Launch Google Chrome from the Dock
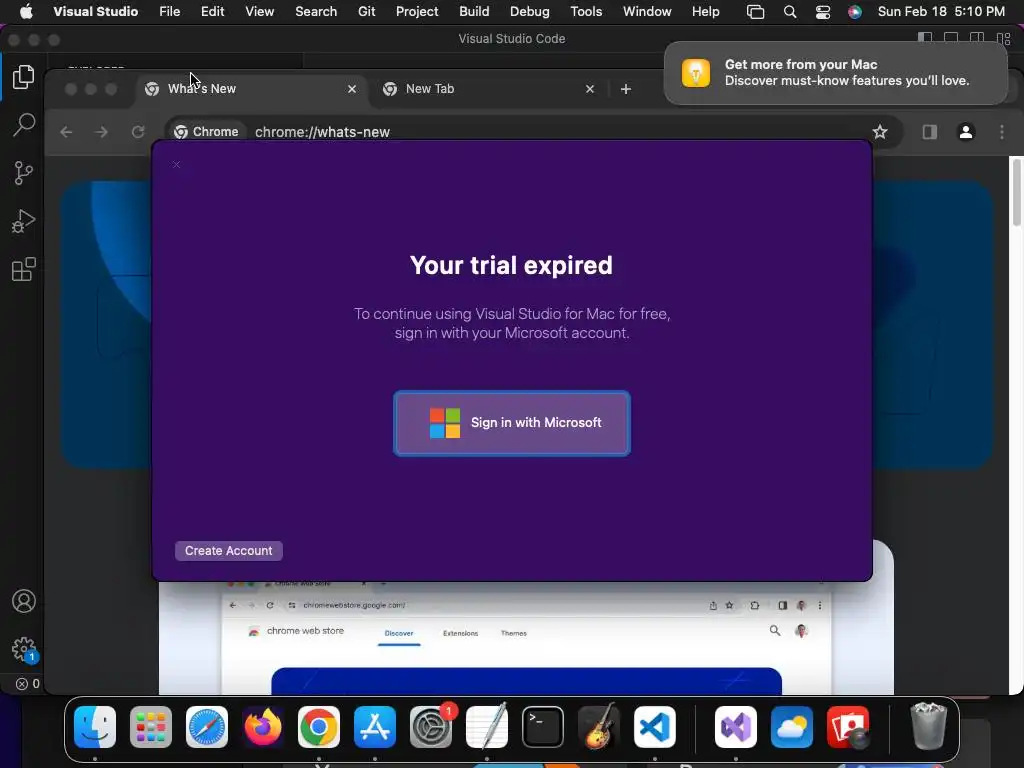Image resolution: width=1024 pixels, height=768 pixels. 319,727
